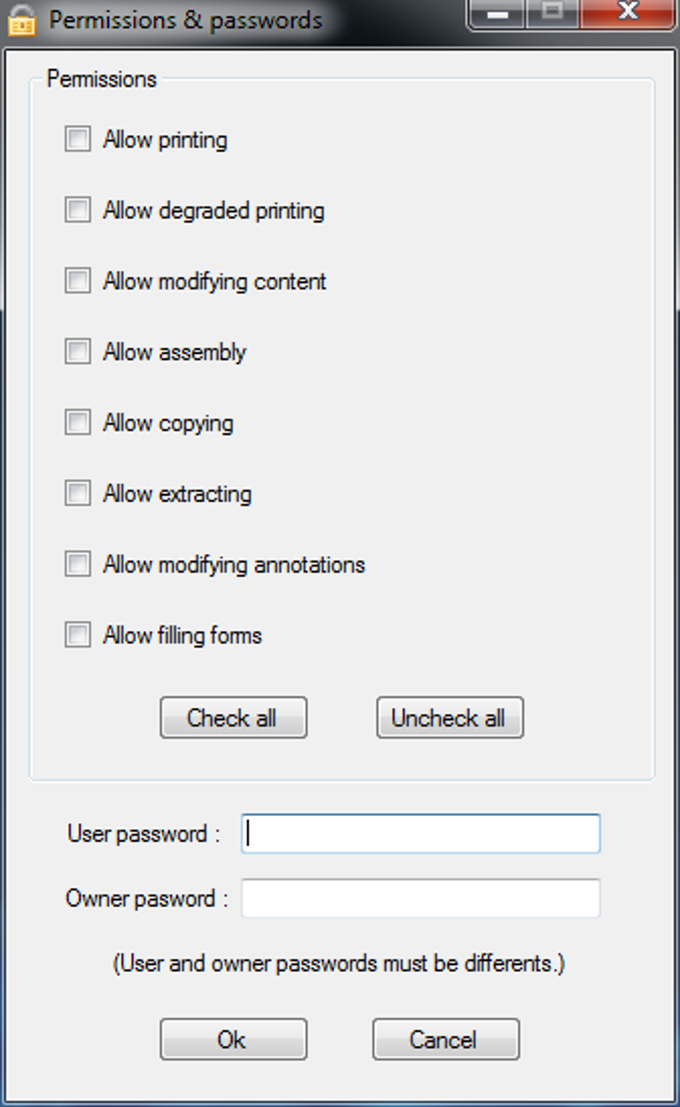Dismiss the dialog with Cancel
The width and height of the screenshot is (680, 1107).
coord(445,1038)
